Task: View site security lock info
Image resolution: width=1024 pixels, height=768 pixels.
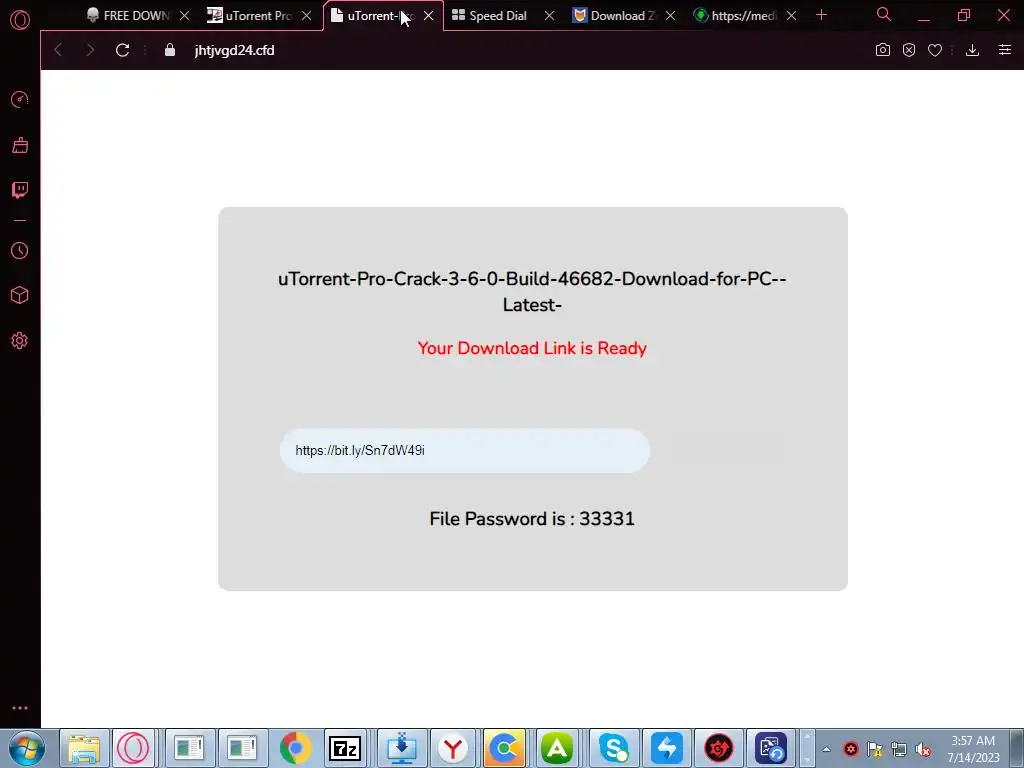Action: (x=170, y=50)
